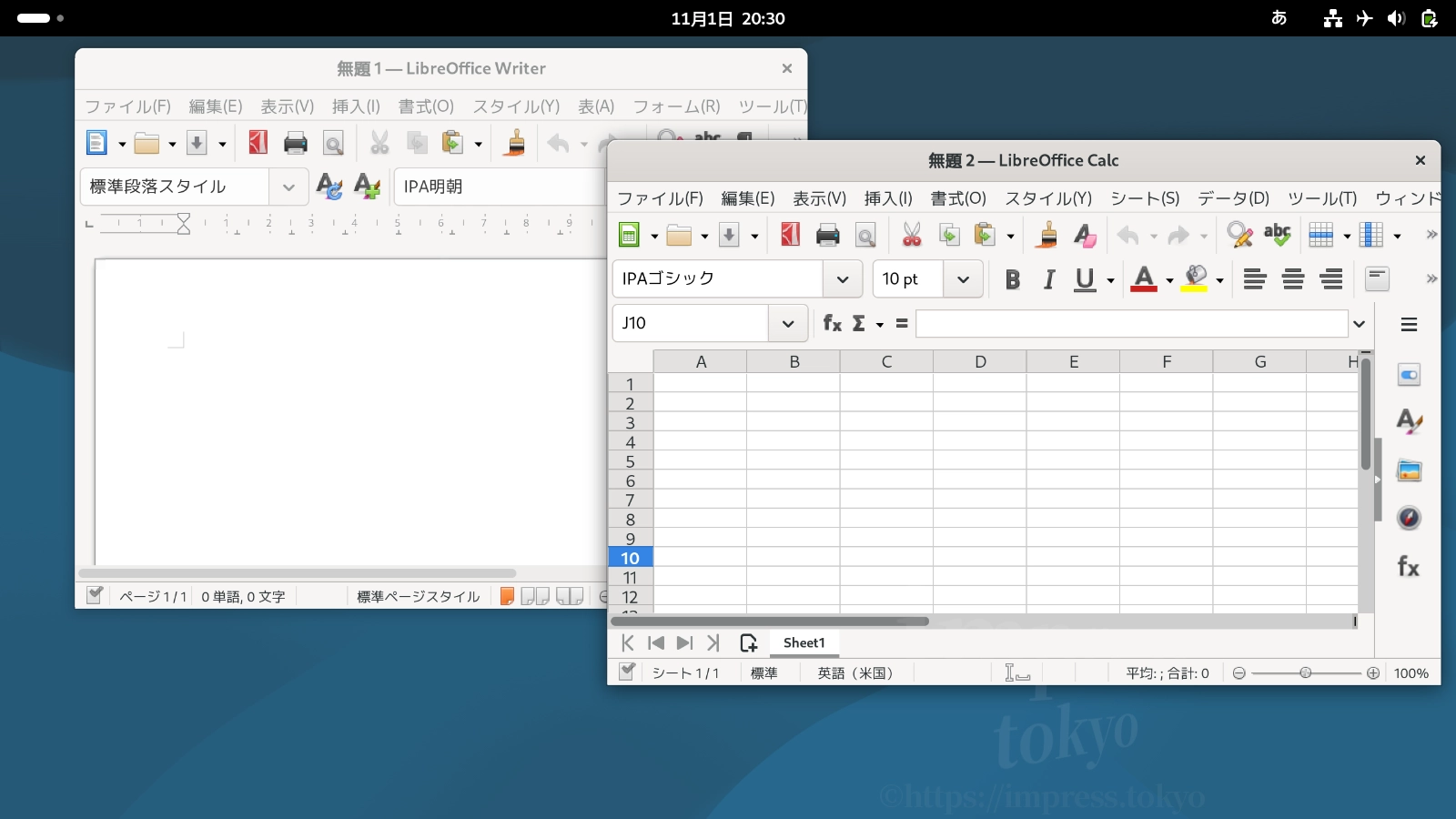This screenshot has height=819, width=1456.
Task: Open the function wizard beside the formula bar
Action: [x=832, y=323]
